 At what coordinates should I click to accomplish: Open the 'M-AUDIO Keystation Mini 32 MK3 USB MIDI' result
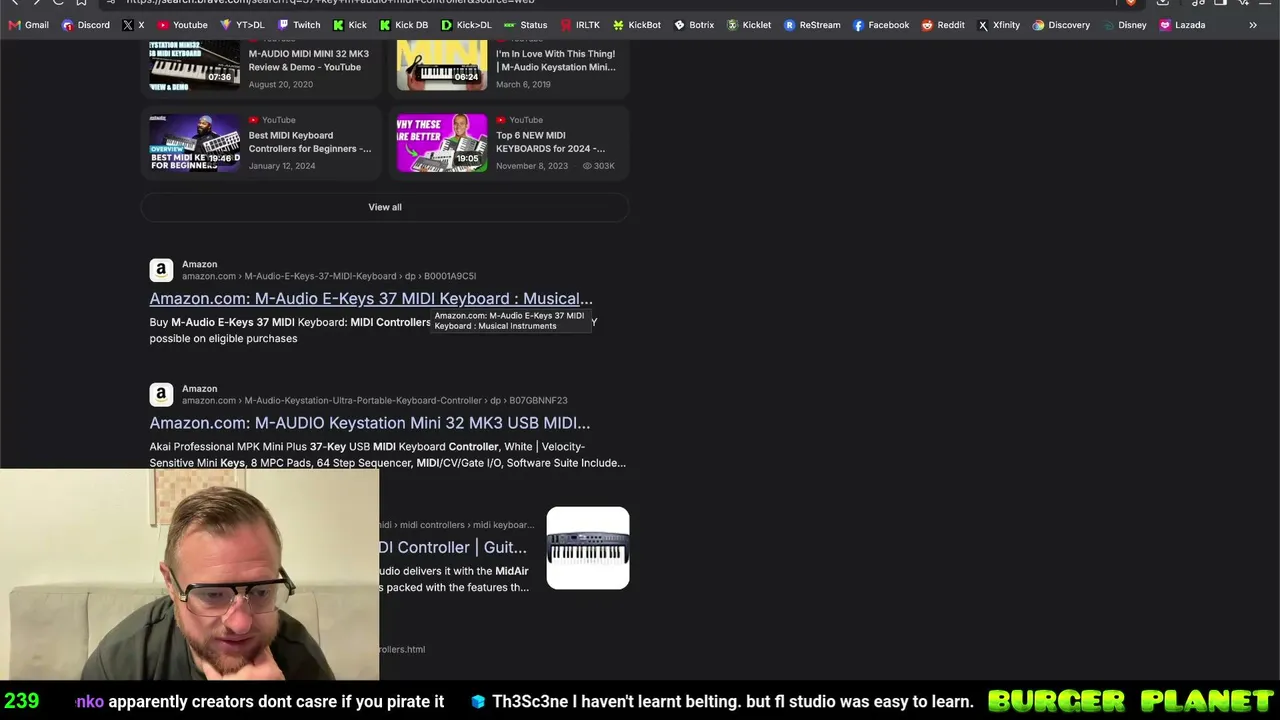point(370,423)
